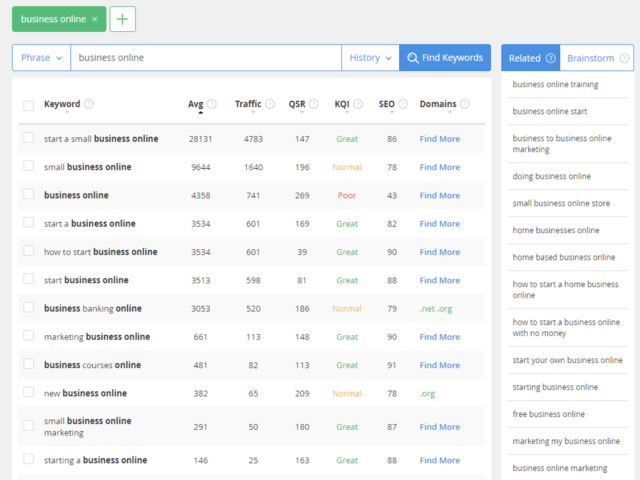Click the Find Keywords button
The image size is (640, 480).
tap(445, 58)
